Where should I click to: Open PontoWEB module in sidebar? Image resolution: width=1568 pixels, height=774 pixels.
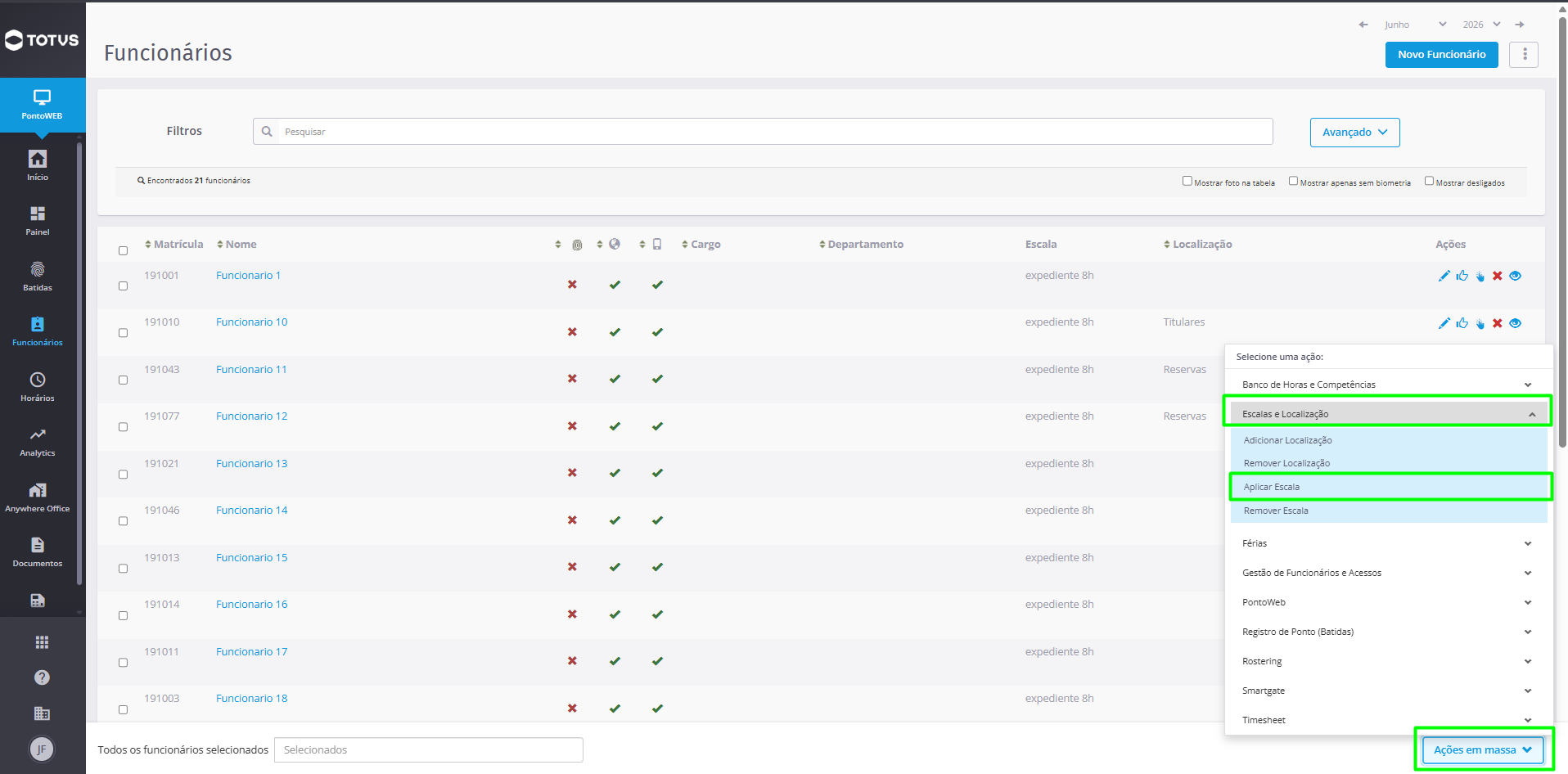pos(43,106)
